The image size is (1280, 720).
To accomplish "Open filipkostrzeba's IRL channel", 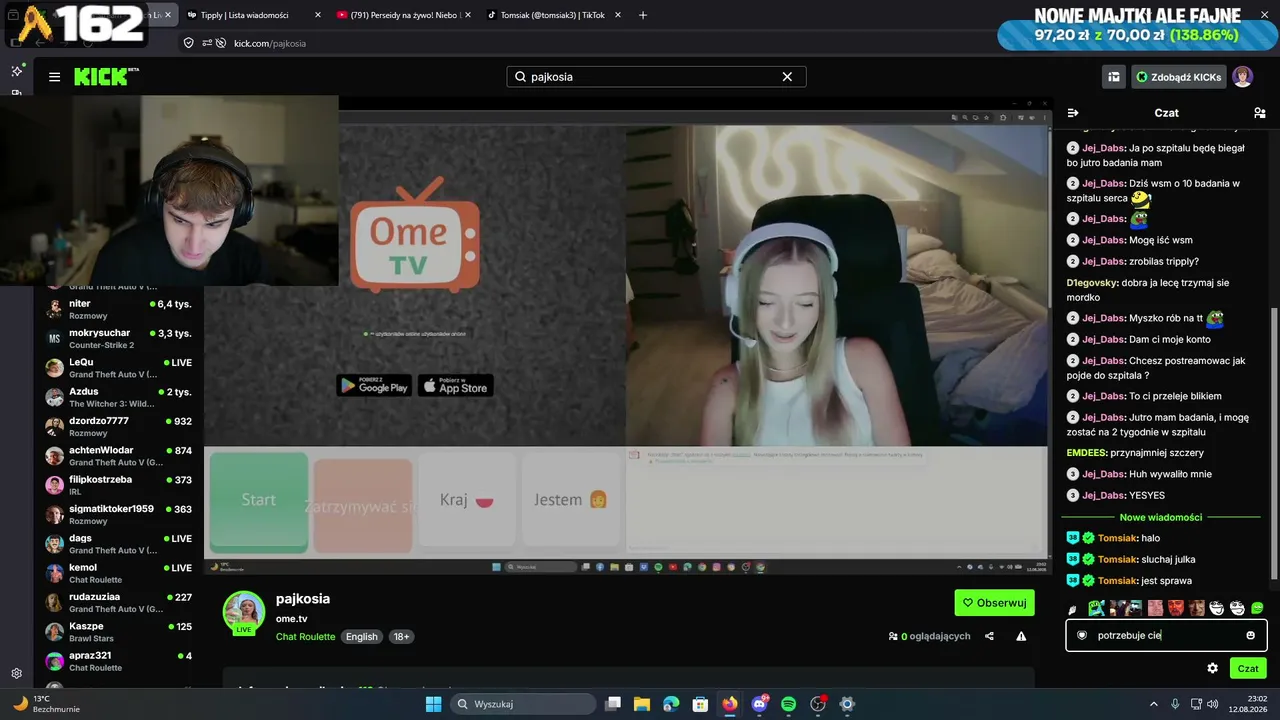I will click(x=120, y=485).
